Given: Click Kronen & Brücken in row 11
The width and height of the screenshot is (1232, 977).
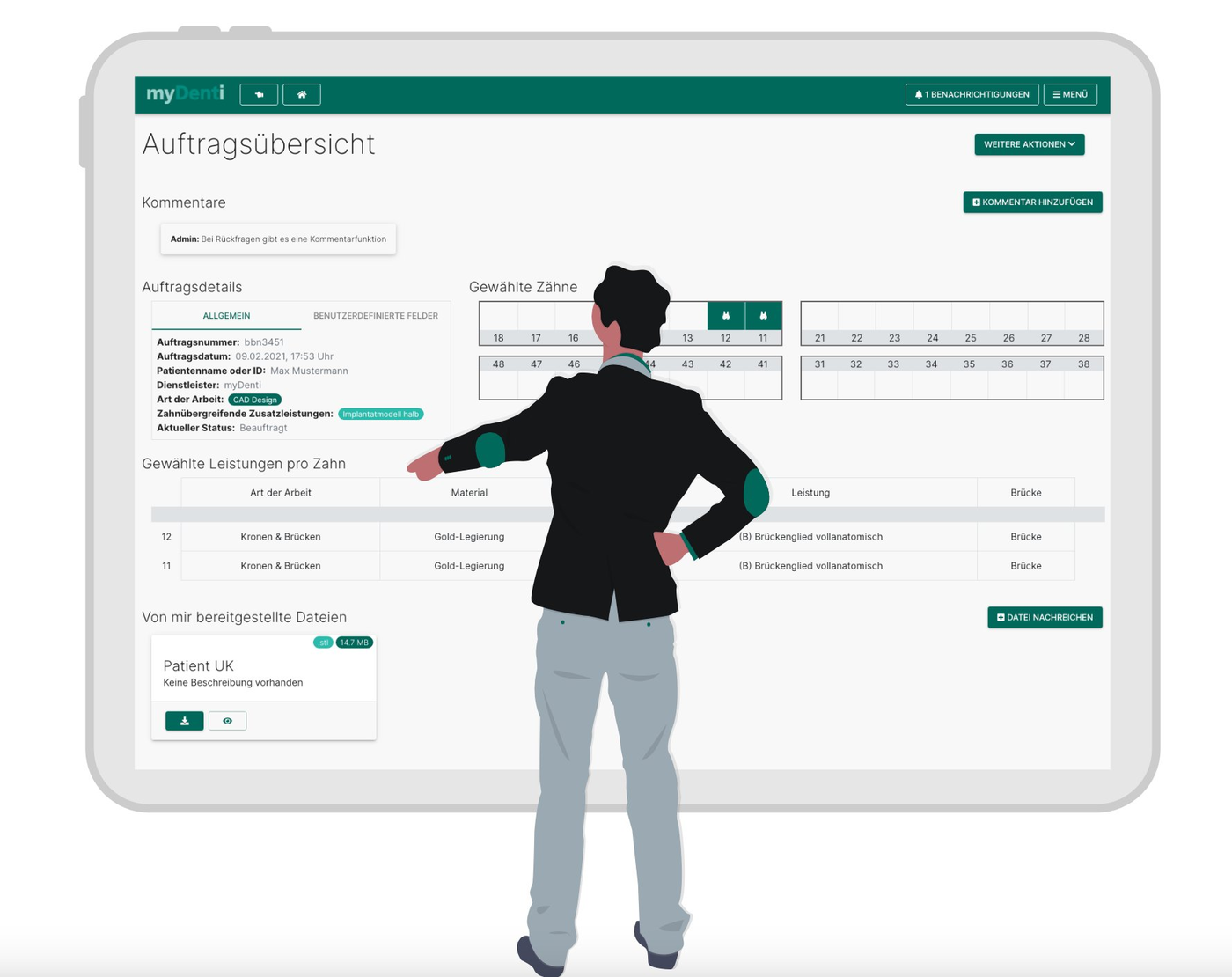Looking at the screenshot, I should [281, 566].
